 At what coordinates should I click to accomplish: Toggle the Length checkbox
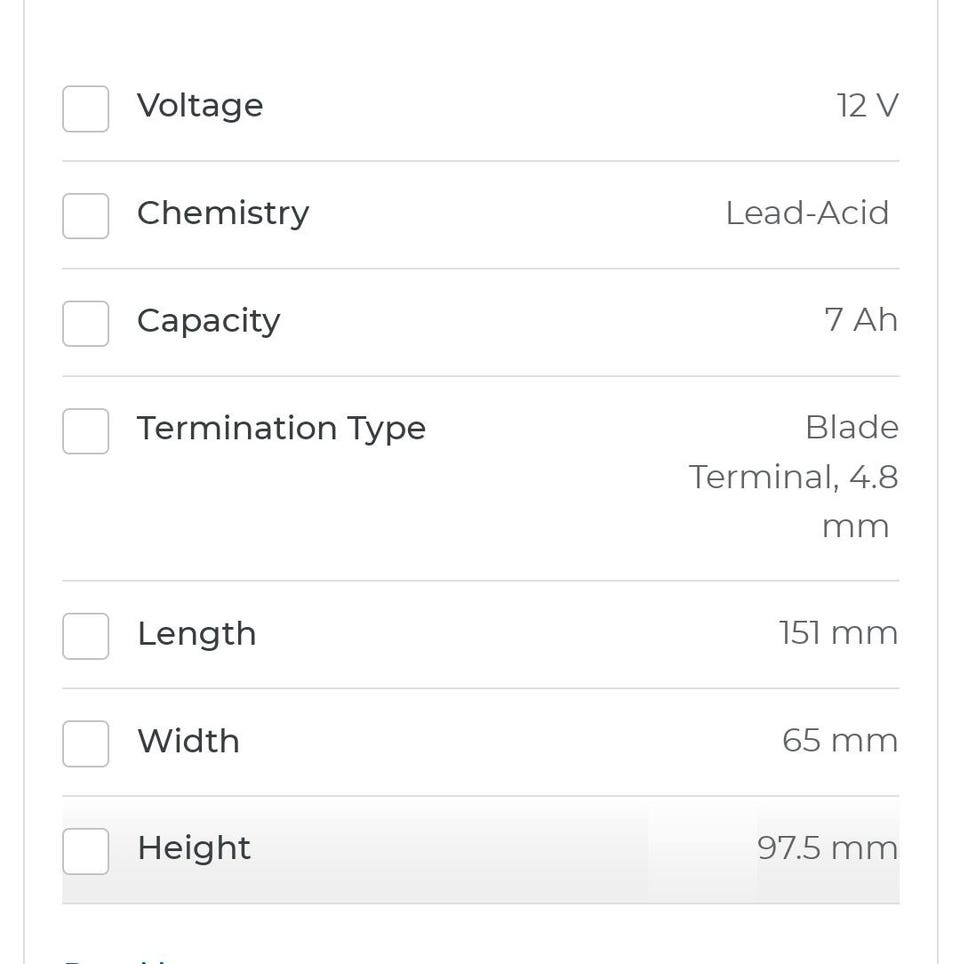coord(86,636)
